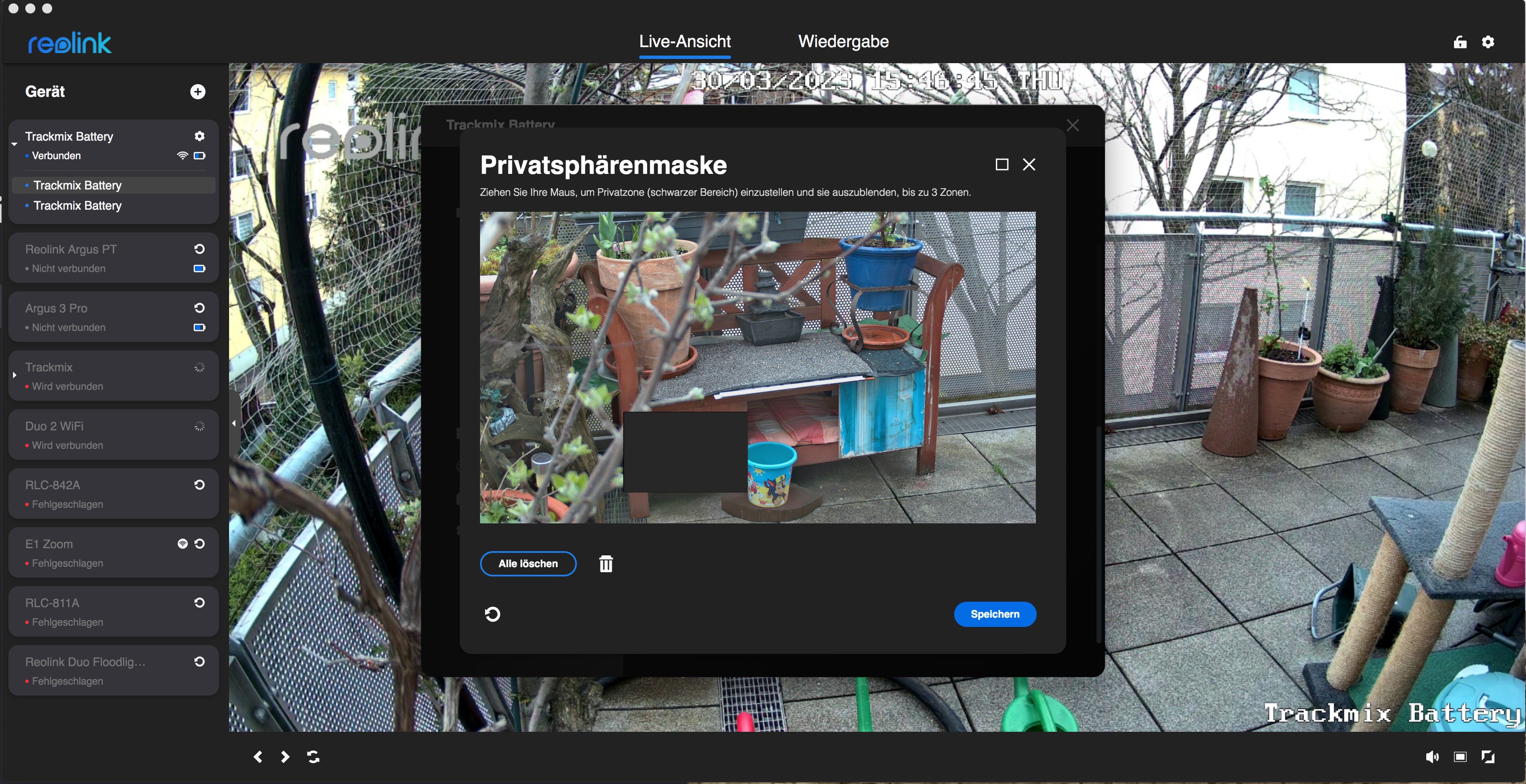The width and height of the screenshot is (1526, 784).
Task: Click the reset icon in the privacy mask dialog
Action: [492, 614]
